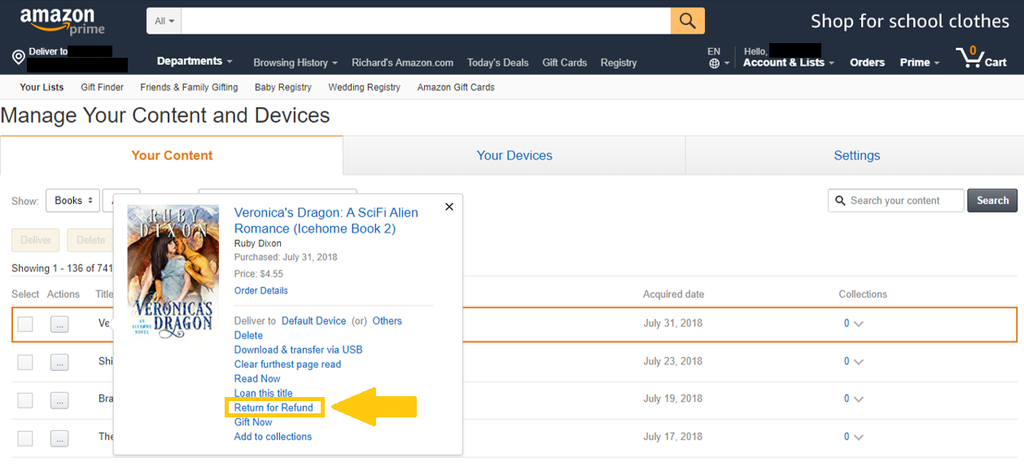Click Delete in the book popup menu
The image size is (1024, 467).
[x=248, y=335]
